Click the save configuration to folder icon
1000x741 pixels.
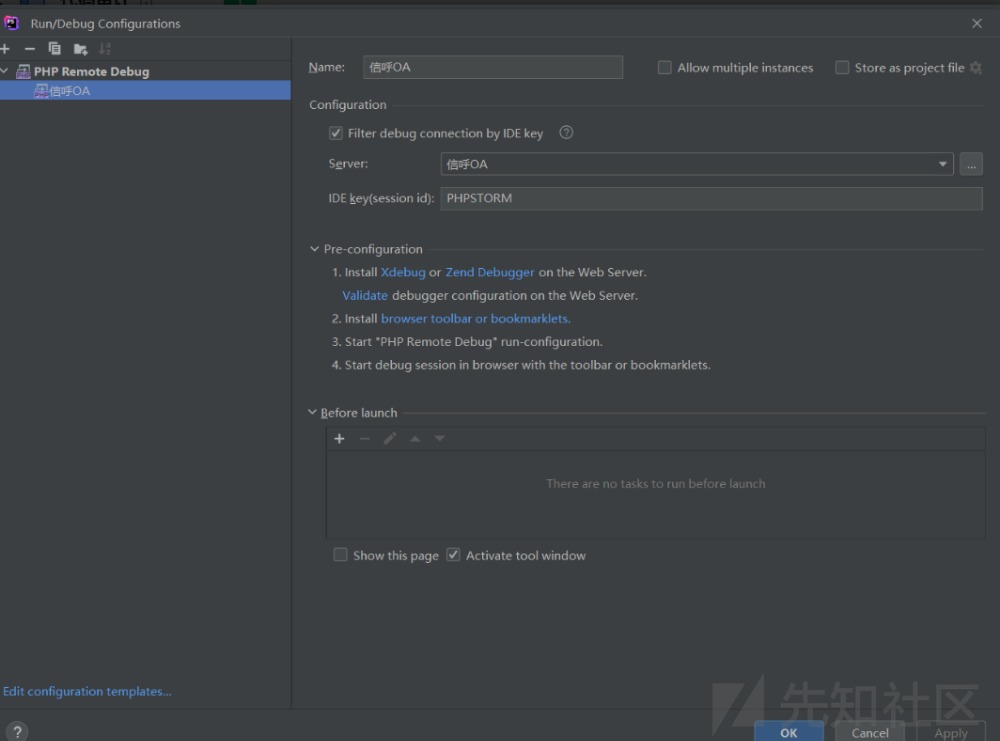click(80, 49)
